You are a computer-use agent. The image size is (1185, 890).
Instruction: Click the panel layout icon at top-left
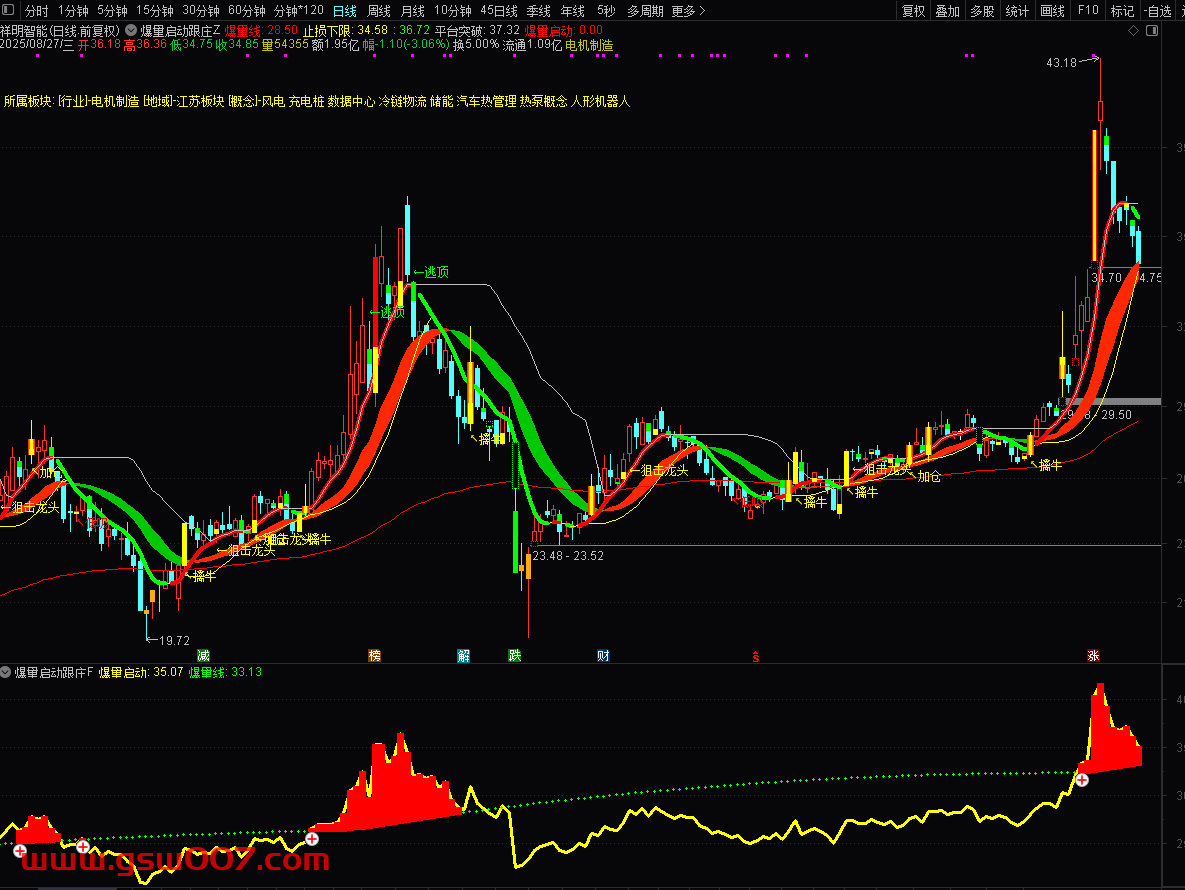[x=8, y=11]
